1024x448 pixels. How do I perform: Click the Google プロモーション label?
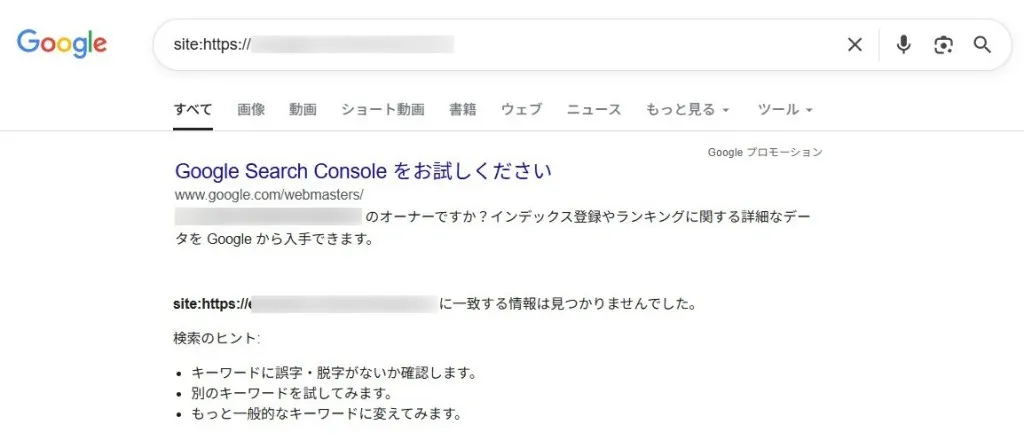click(x=765, y=152)
